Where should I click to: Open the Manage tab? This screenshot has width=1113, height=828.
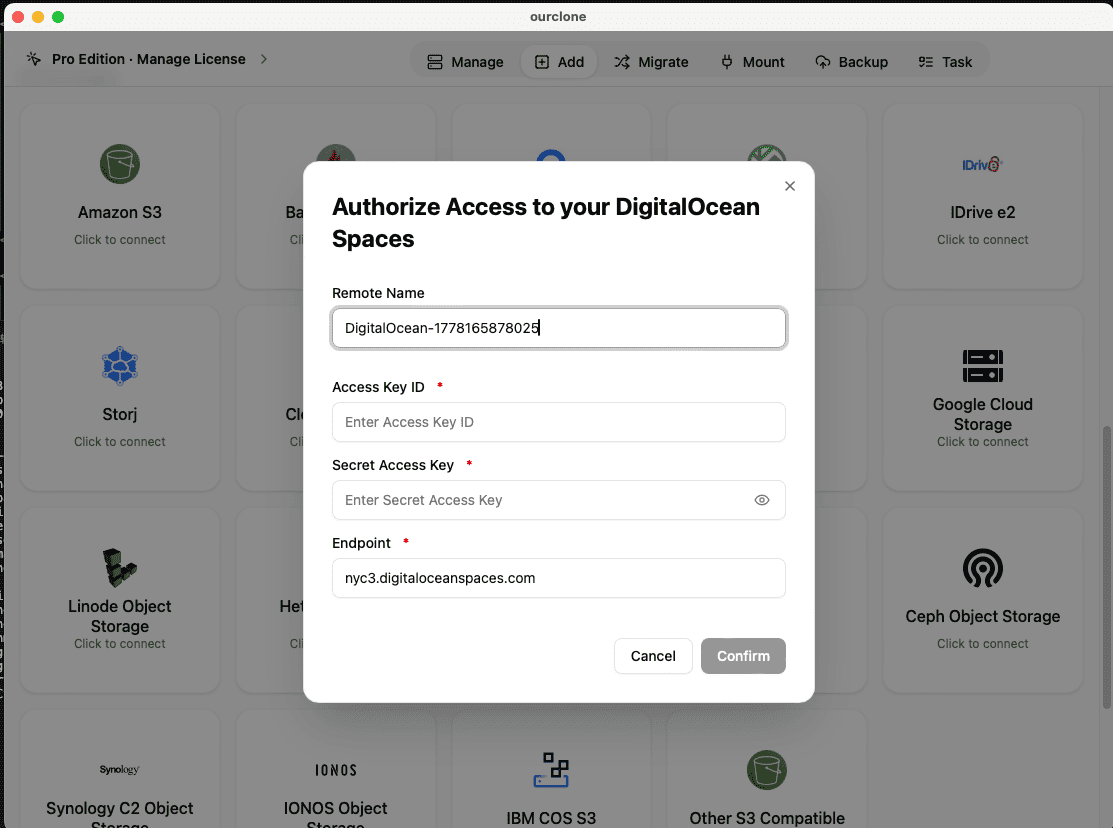click(466, 62)
